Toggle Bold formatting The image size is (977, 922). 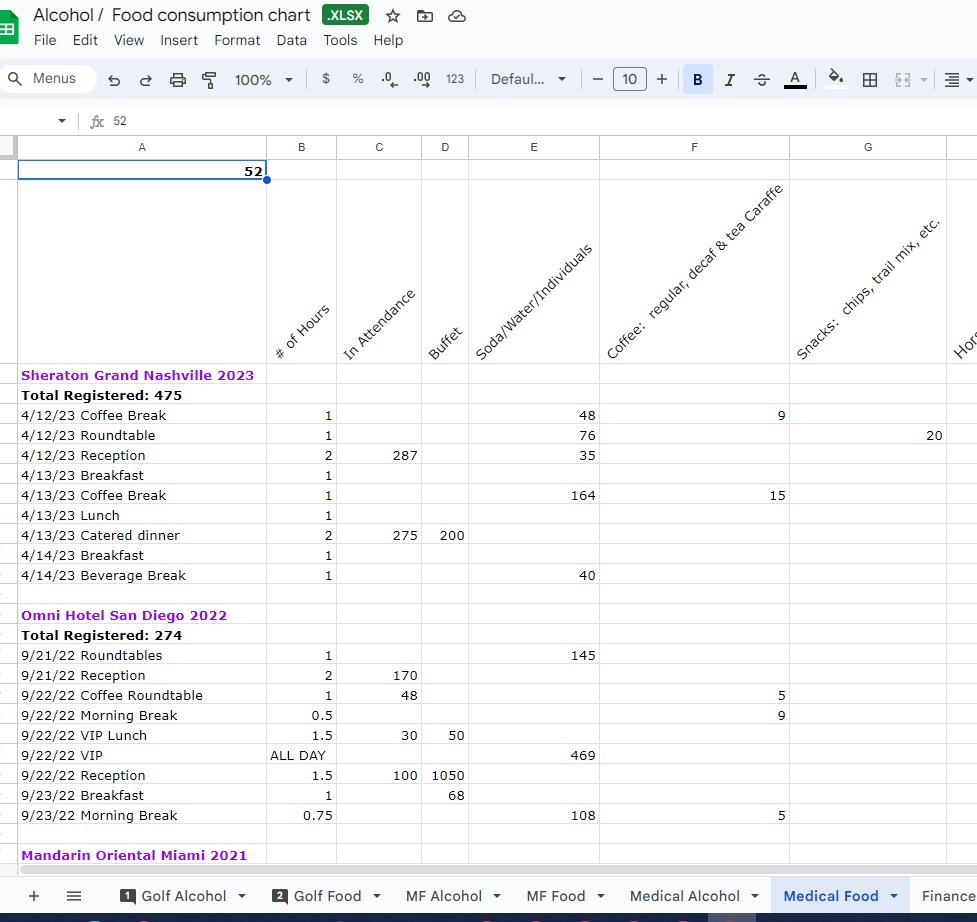tap(698, 79)
